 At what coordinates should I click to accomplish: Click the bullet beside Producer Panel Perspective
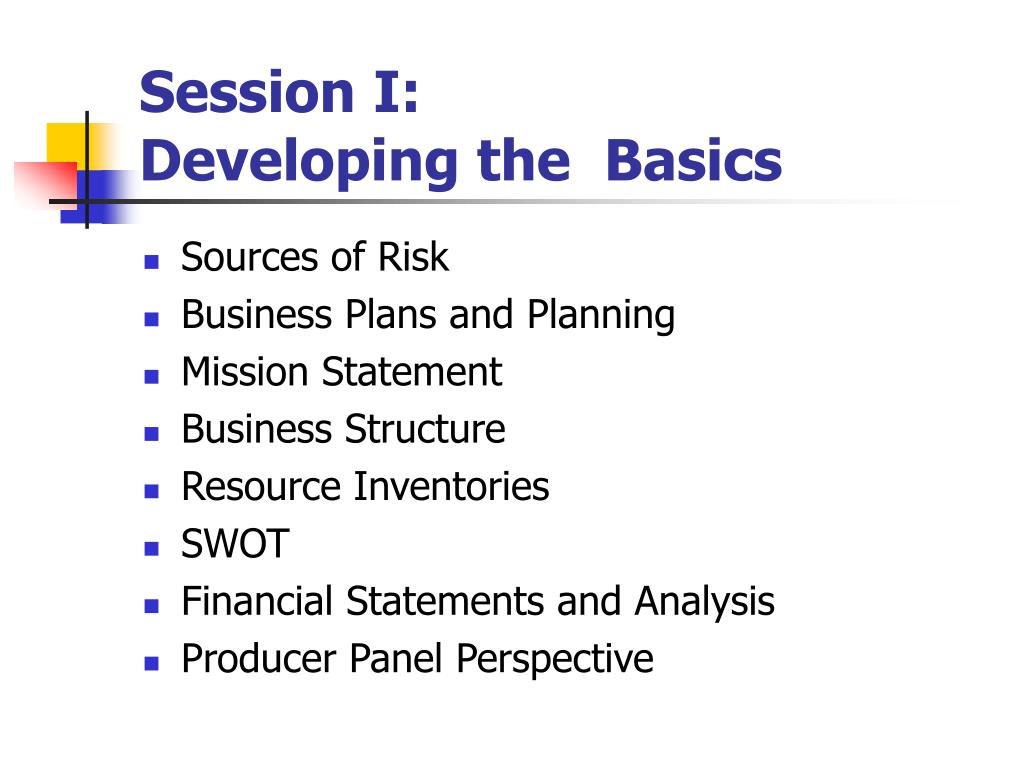coord(152,664)
